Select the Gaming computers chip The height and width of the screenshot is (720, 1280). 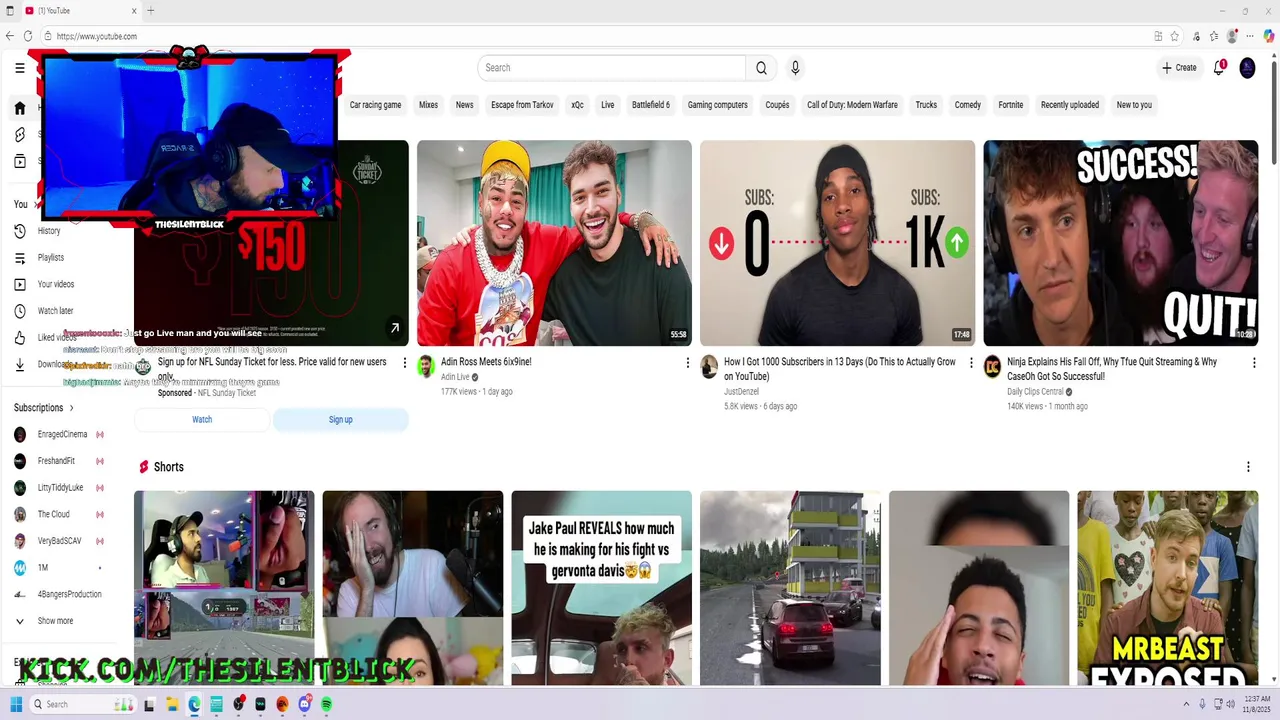coord(717,105)
